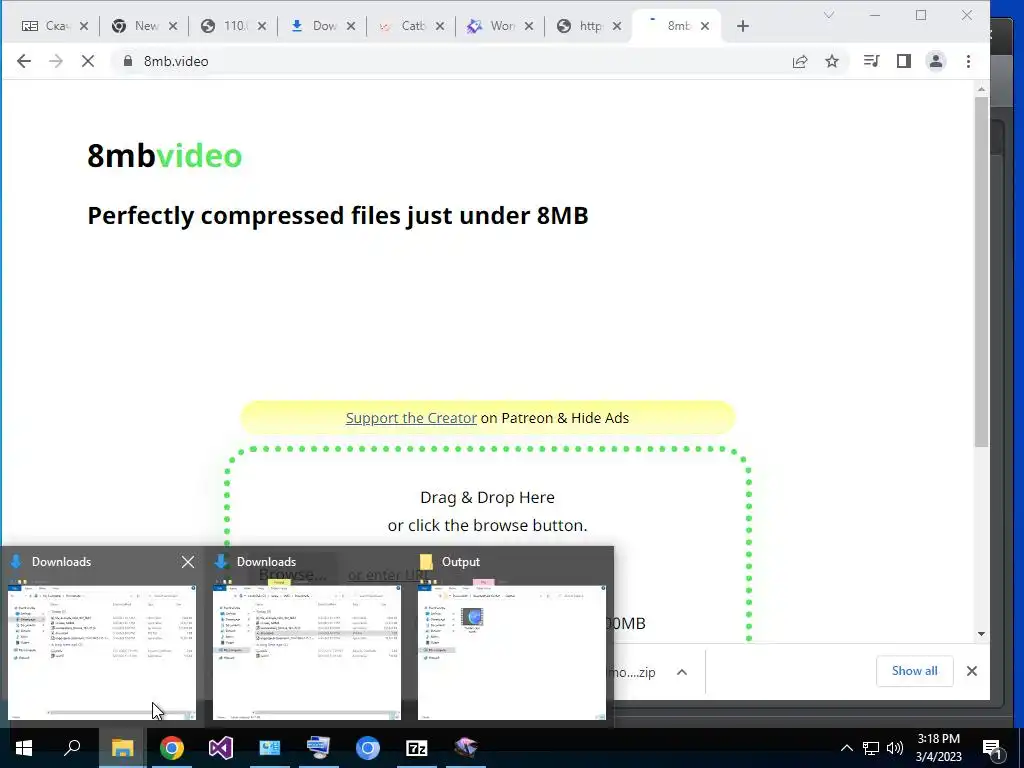The height and width of the screenshot is (768, 1024).
Task: Click the Drag & Drop Here upload area
Action: pyautogui.click(x=487, y=511)
